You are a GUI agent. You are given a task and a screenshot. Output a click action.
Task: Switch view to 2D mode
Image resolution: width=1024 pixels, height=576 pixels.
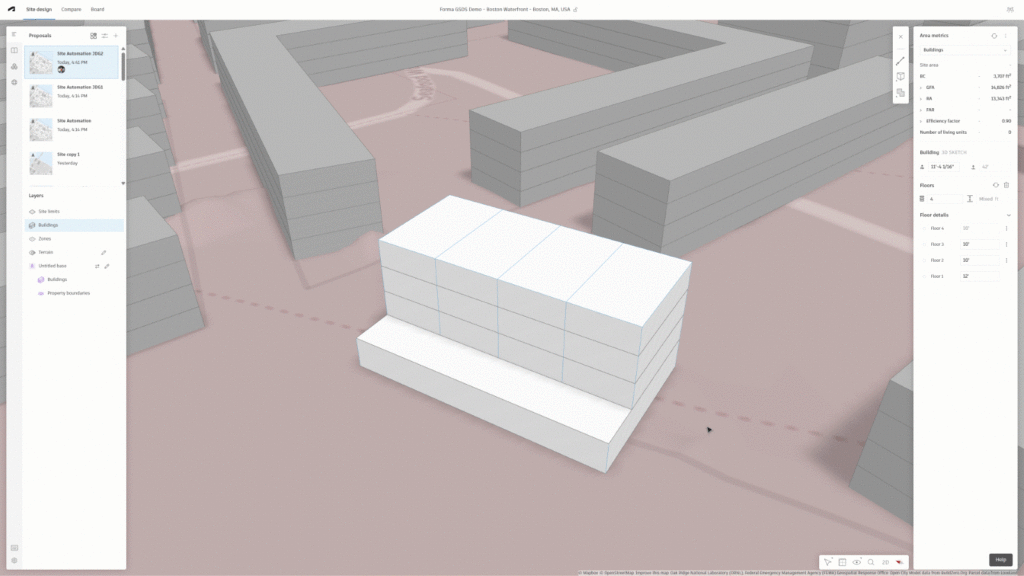tap(885, 562)
